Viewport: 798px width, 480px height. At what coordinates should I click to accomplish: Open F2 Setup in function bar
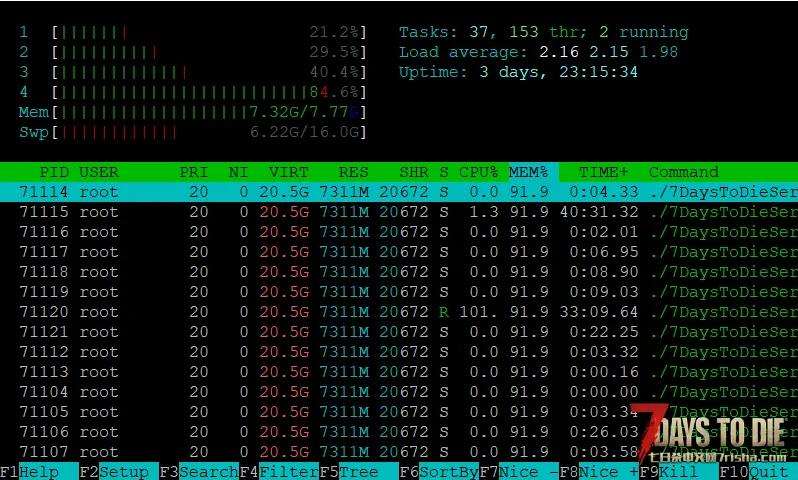click(x=119, y=472)
